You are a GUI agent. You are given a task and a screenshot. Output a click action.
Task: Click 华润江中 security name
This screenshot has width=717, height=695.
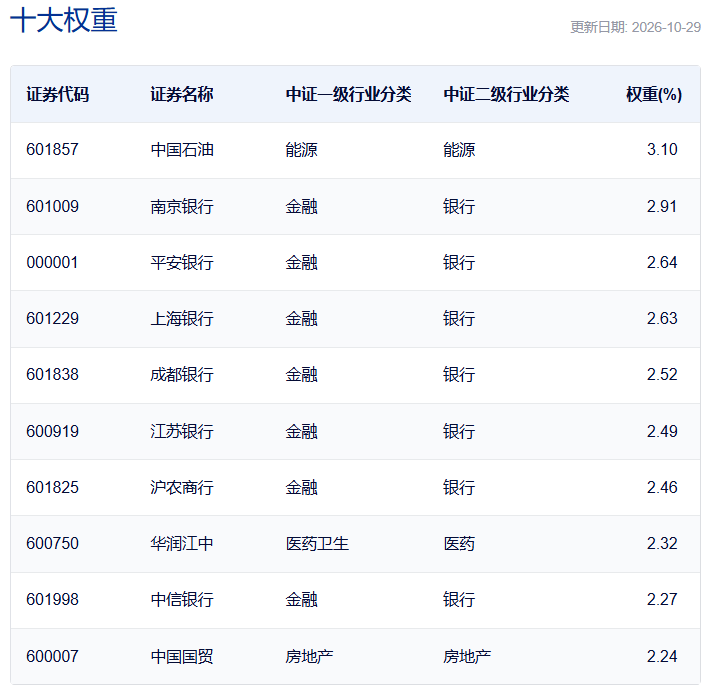(182, 543)
